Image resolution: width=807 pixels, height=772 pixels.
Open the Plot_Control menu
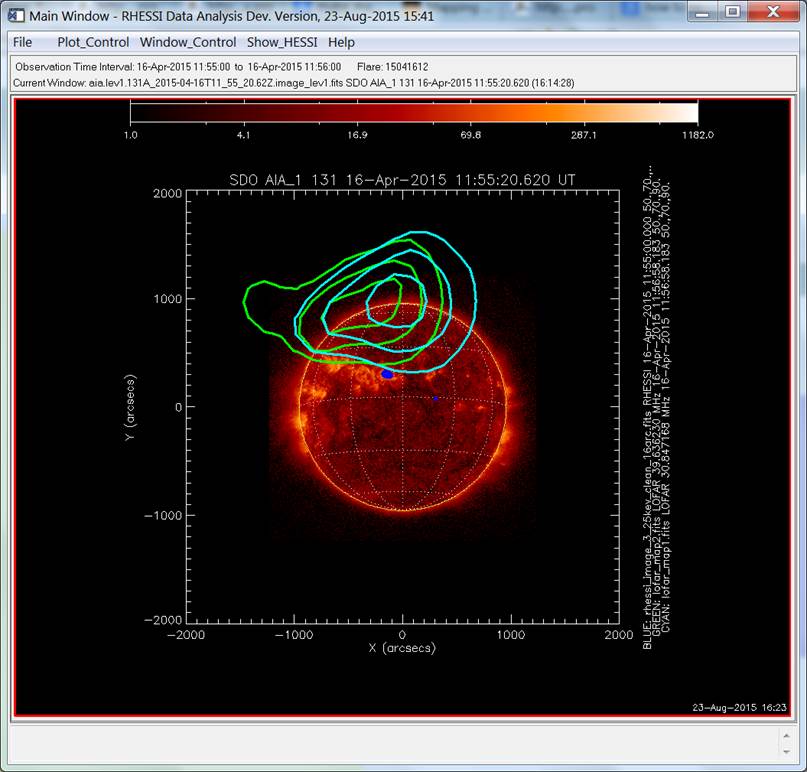(x=93, y=42)
